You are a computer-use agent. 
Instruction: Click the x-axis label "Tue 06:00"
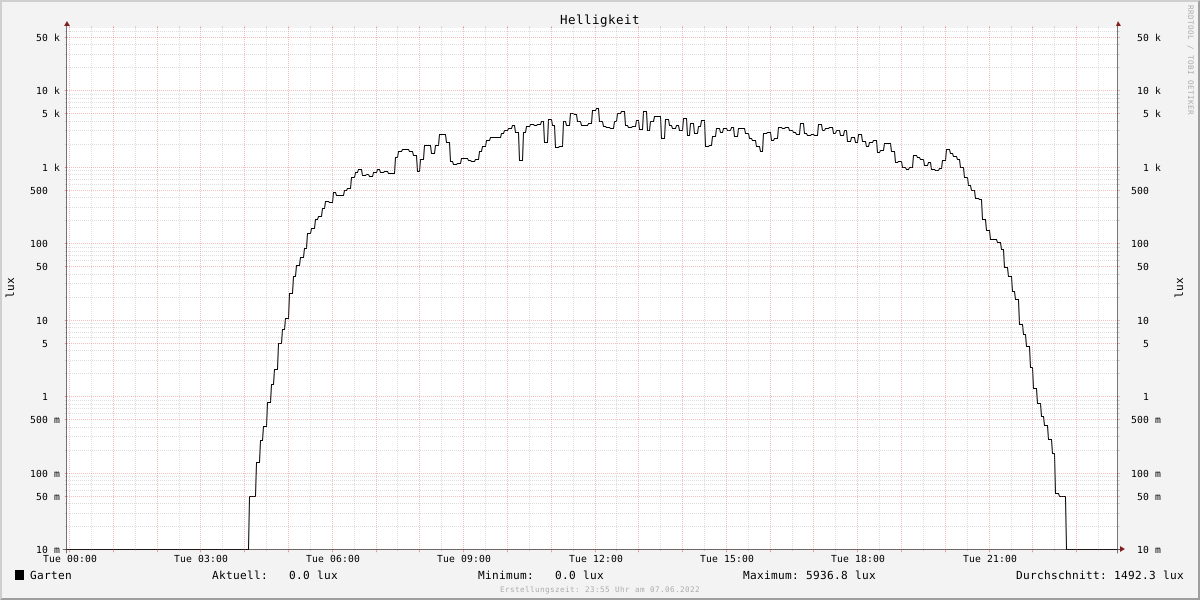(333, 559)
